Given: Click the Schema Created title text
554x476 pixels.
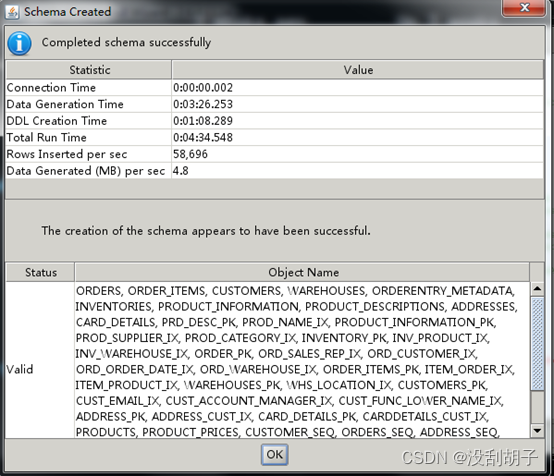Looking at the screenshot, I should pyautogui.click(x=67, y=12).
